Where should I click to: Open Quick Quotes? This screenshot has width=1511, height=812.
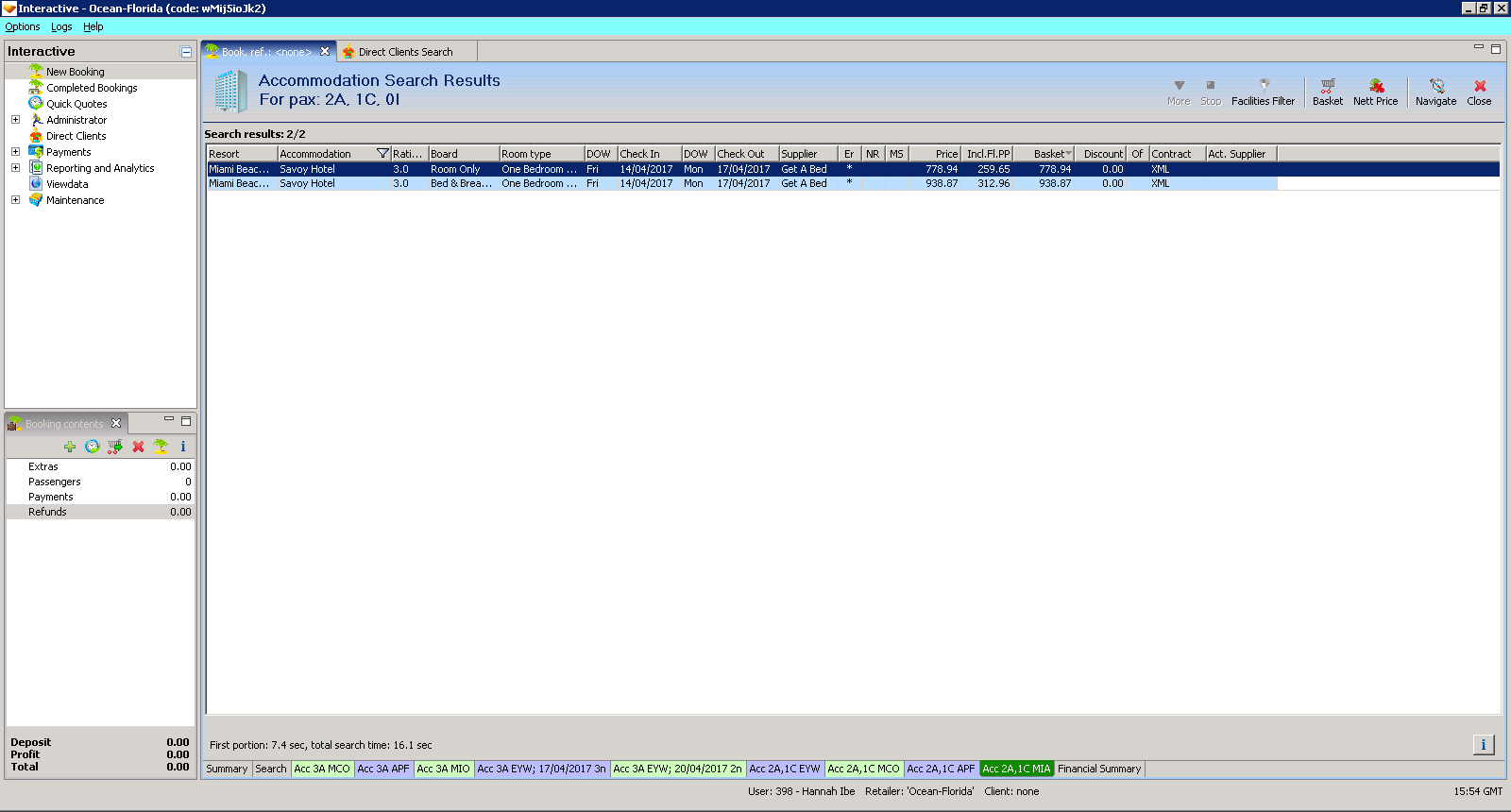point(76,104)
